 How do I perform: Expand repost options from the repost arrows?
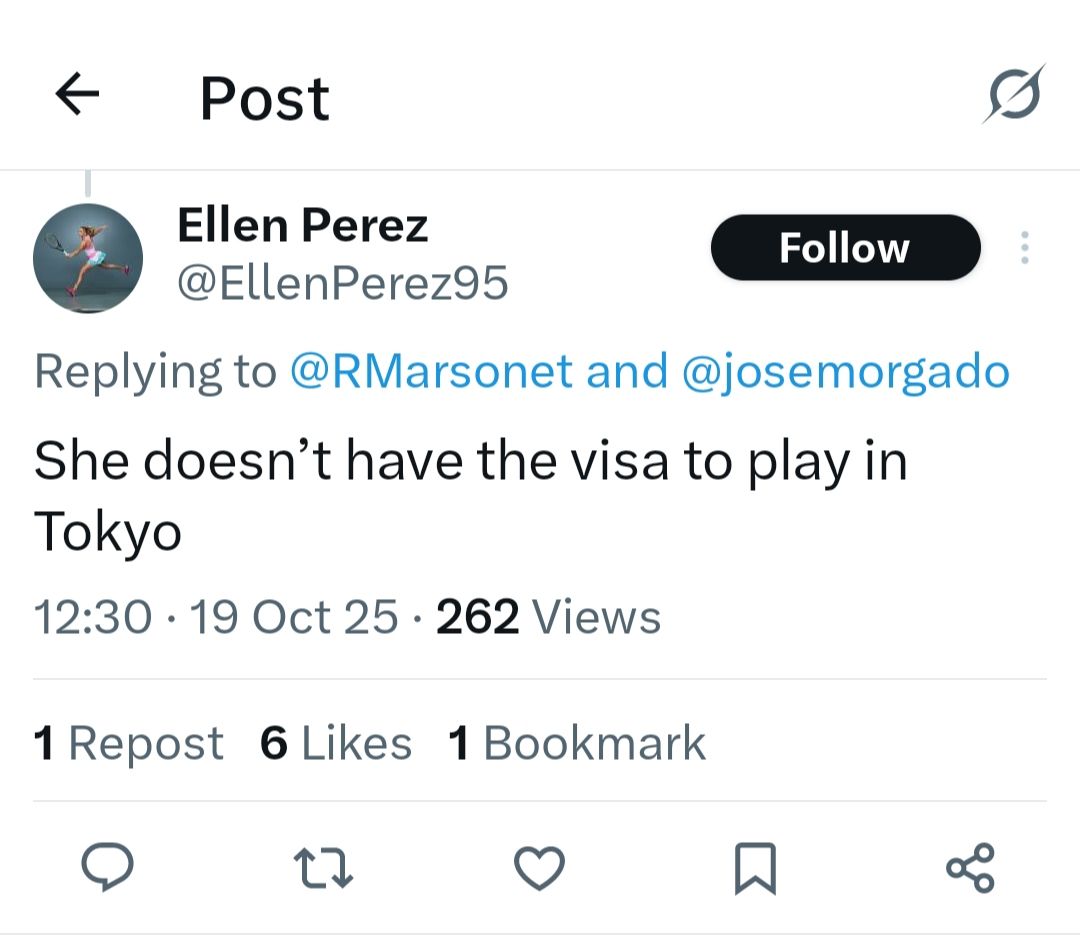(324, 868)
